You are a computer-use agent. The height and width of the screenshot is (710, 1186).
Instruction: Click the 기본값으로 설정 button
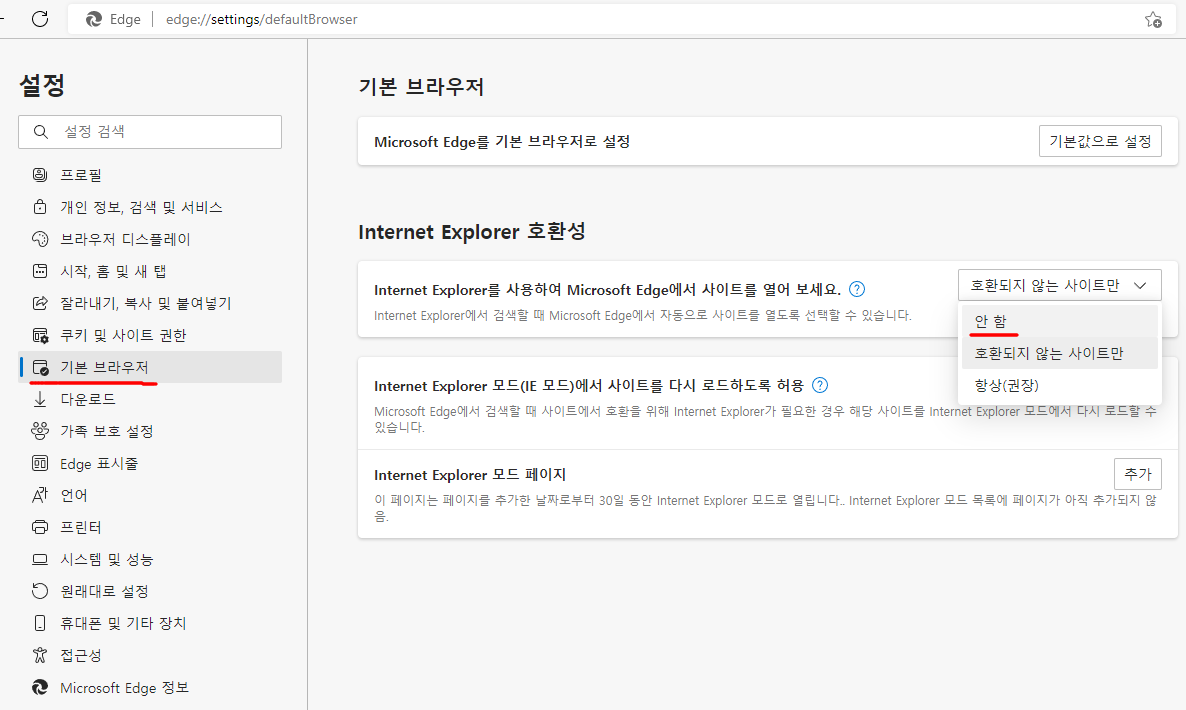1100,141
